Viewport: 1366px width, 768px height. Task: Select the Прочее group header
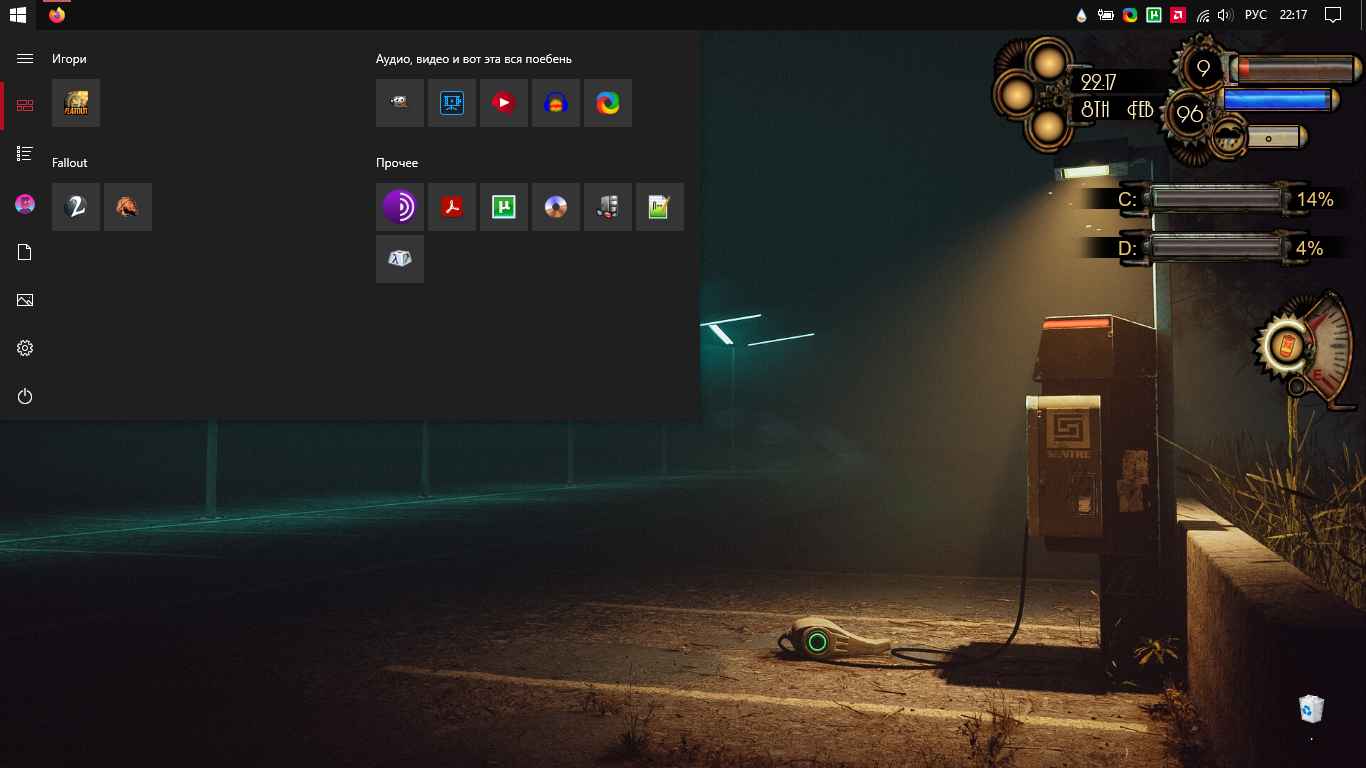(397, 162)
